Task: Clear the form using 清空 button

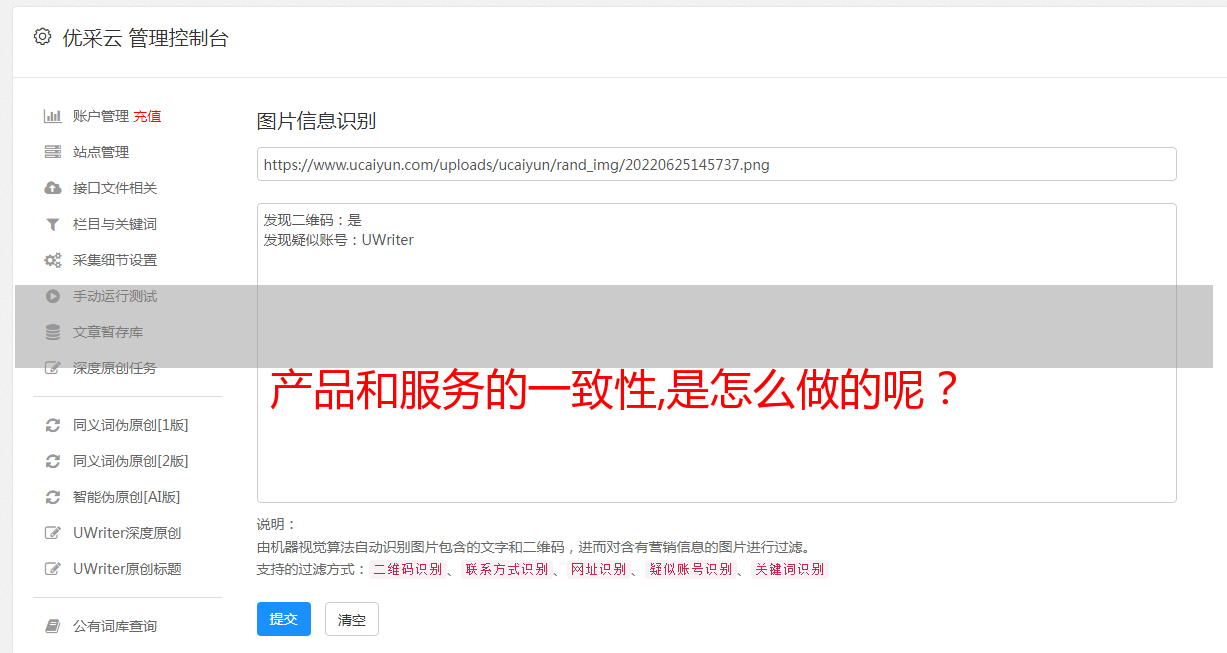Action: [352, 619]
